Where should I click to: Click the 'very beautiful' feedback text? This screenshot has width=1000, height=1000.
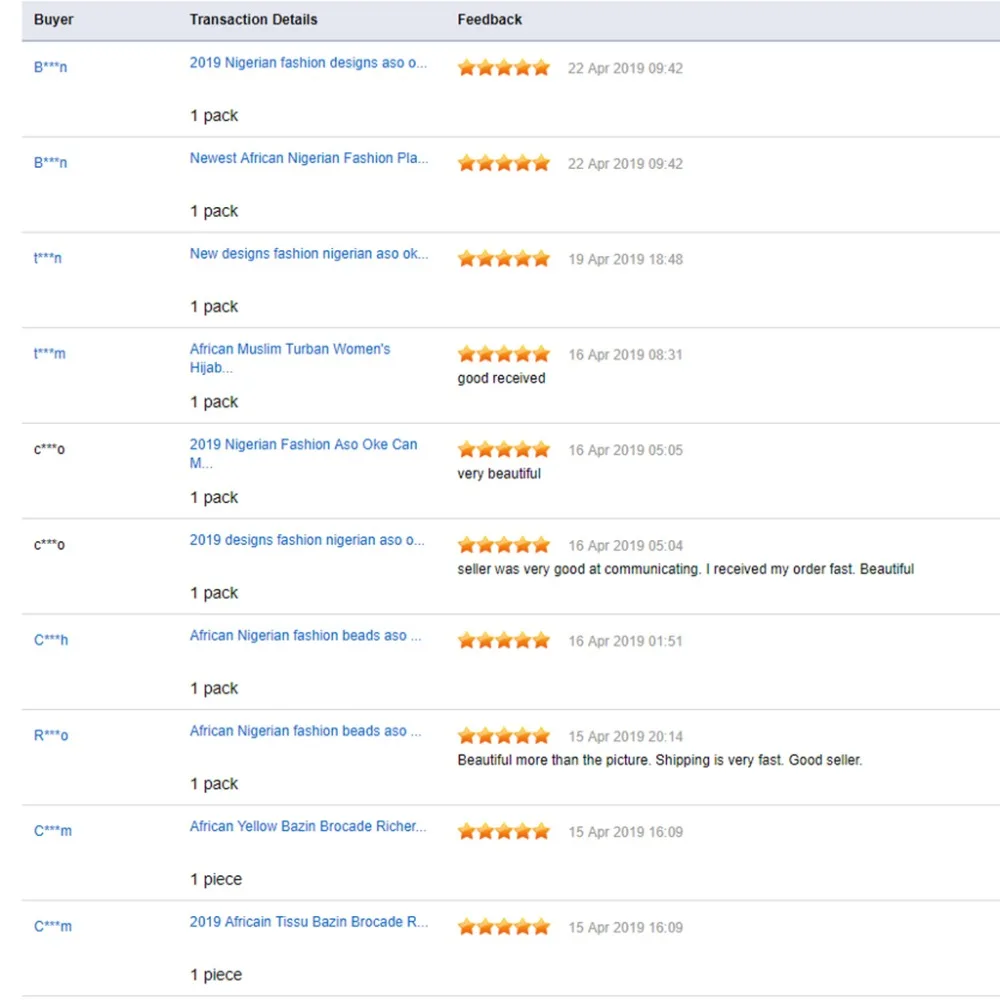[x=499, y=474]
